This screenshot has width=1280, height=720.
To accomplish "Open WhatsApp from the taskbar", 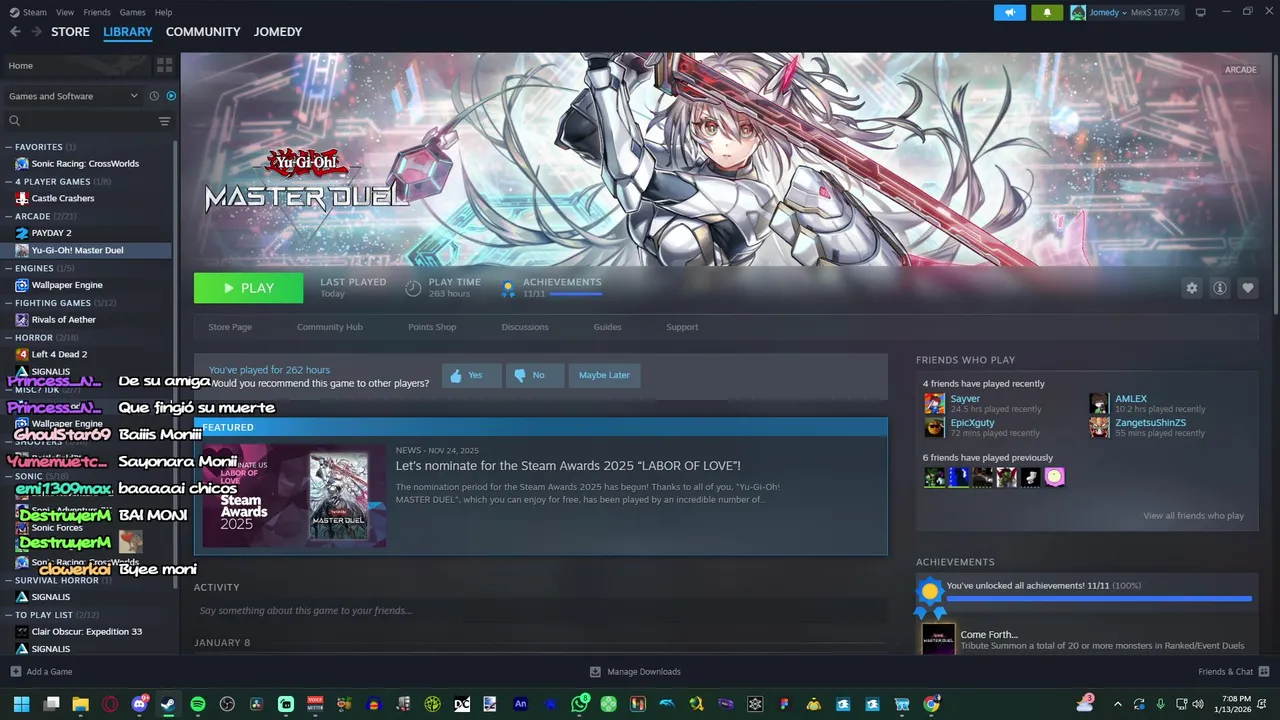I will coord(579,704).
